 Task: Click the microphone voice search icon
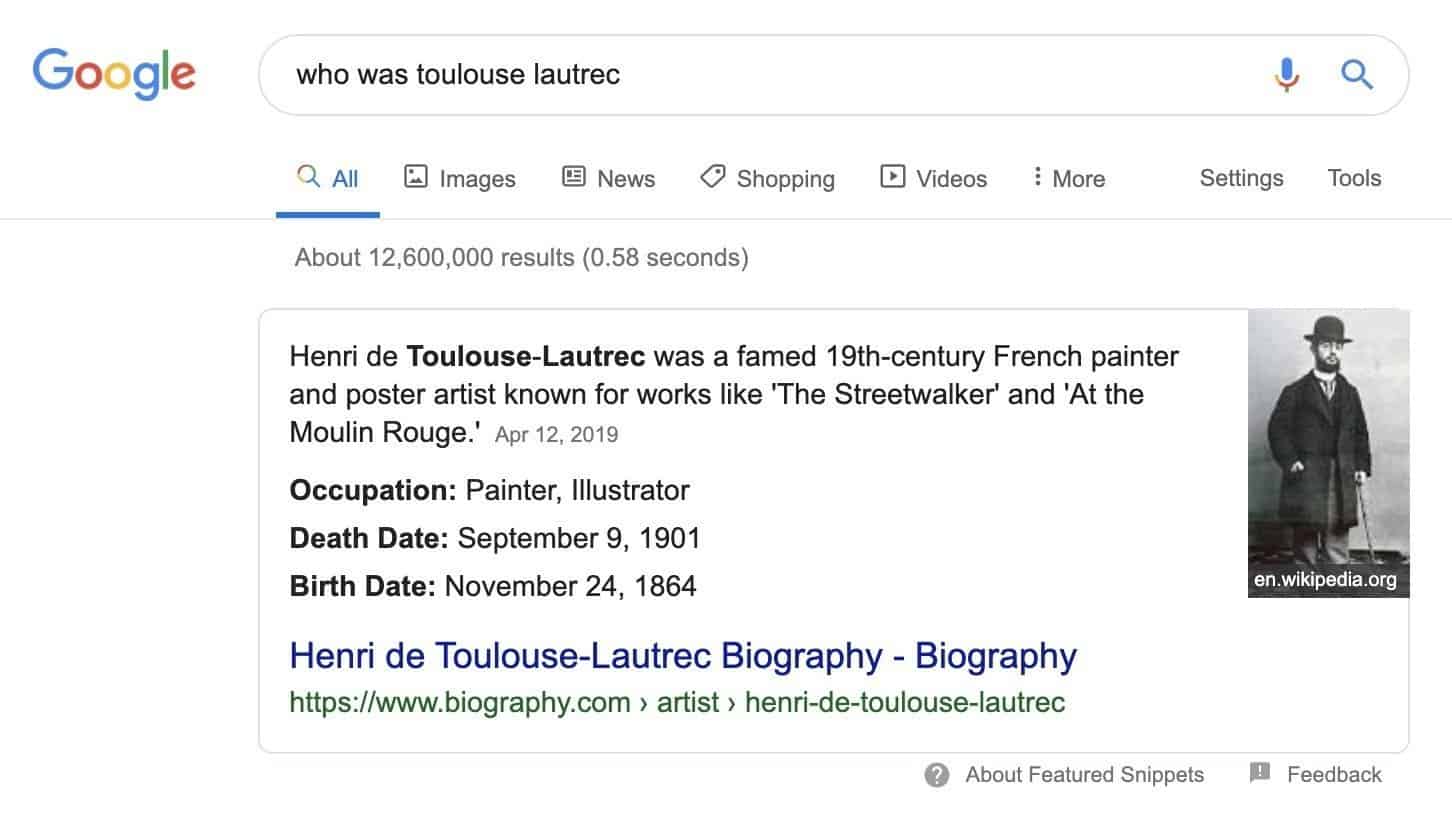[1288, 74]
